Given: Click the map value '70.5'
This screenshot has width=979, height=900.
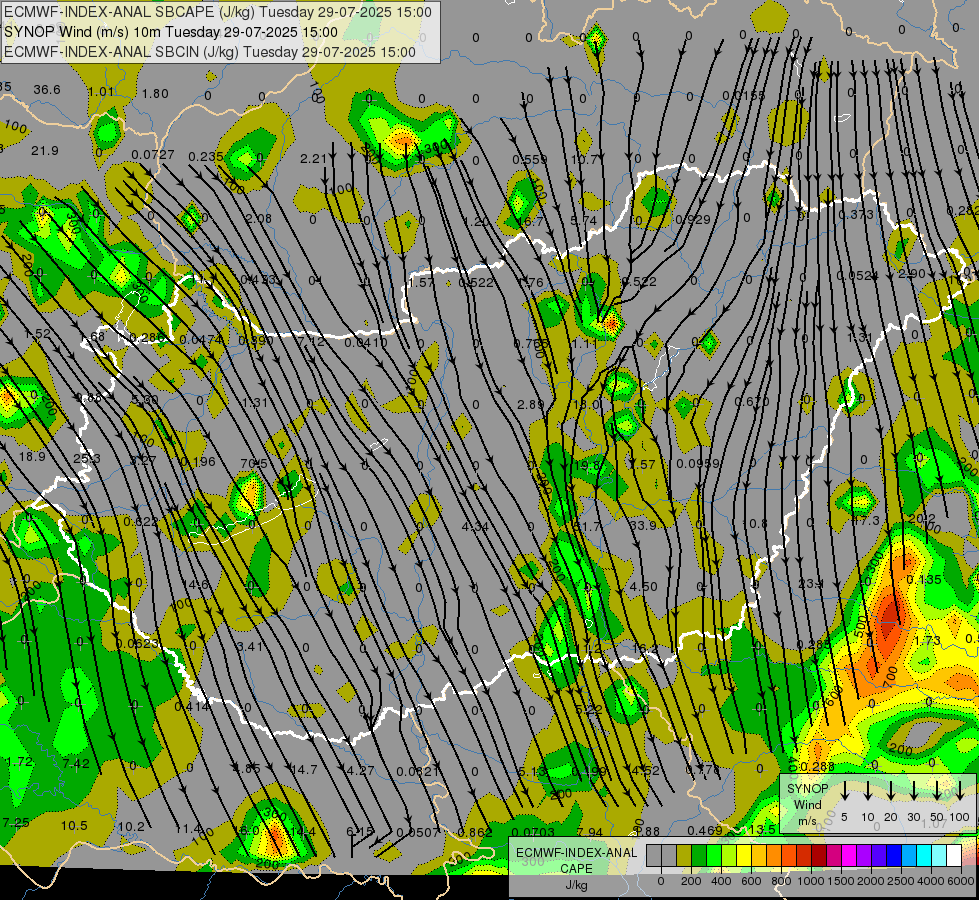Looking at the screenshot, I should [253, 463].
